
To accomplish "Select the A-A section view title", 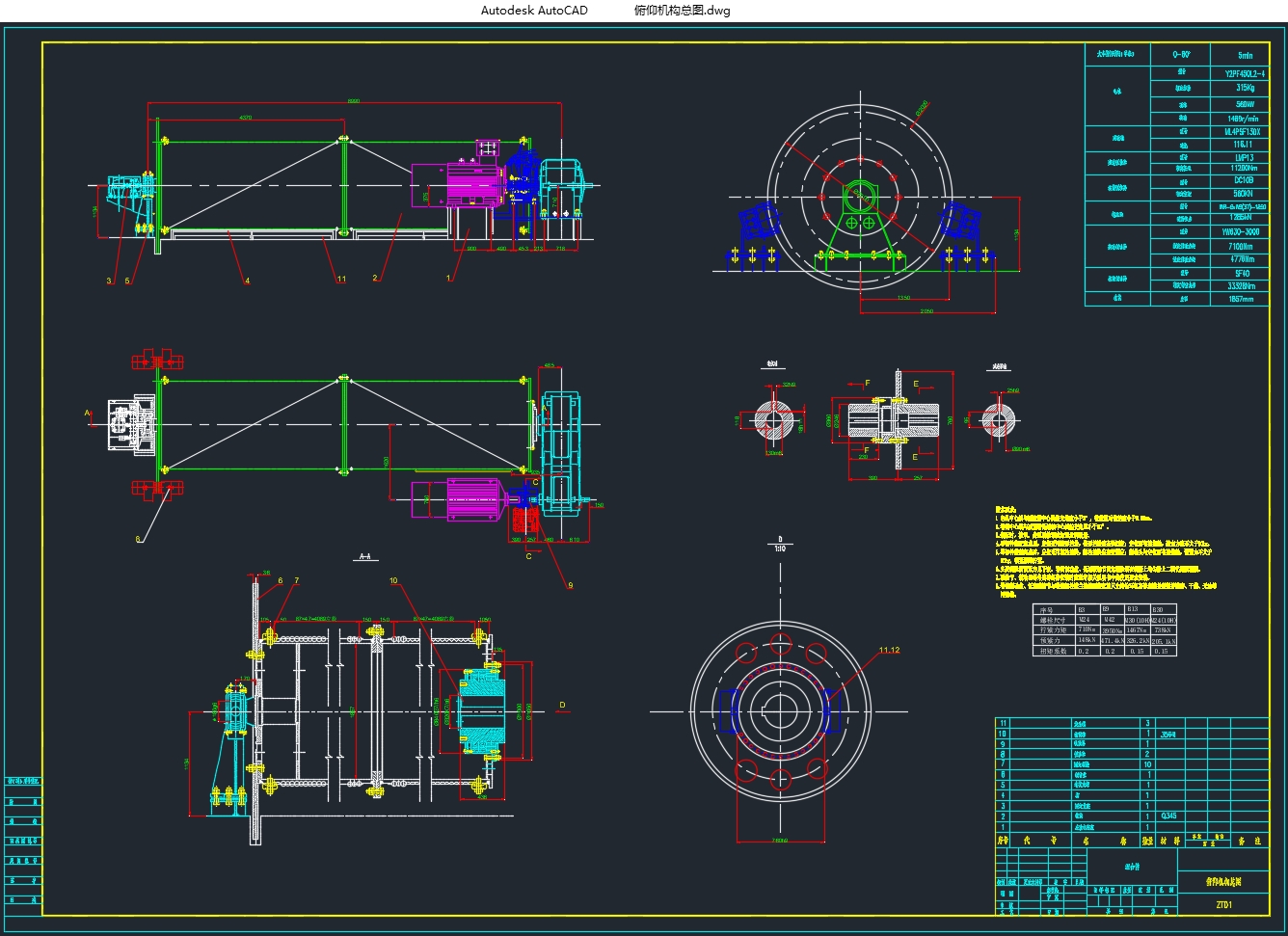I will (365, 557).
